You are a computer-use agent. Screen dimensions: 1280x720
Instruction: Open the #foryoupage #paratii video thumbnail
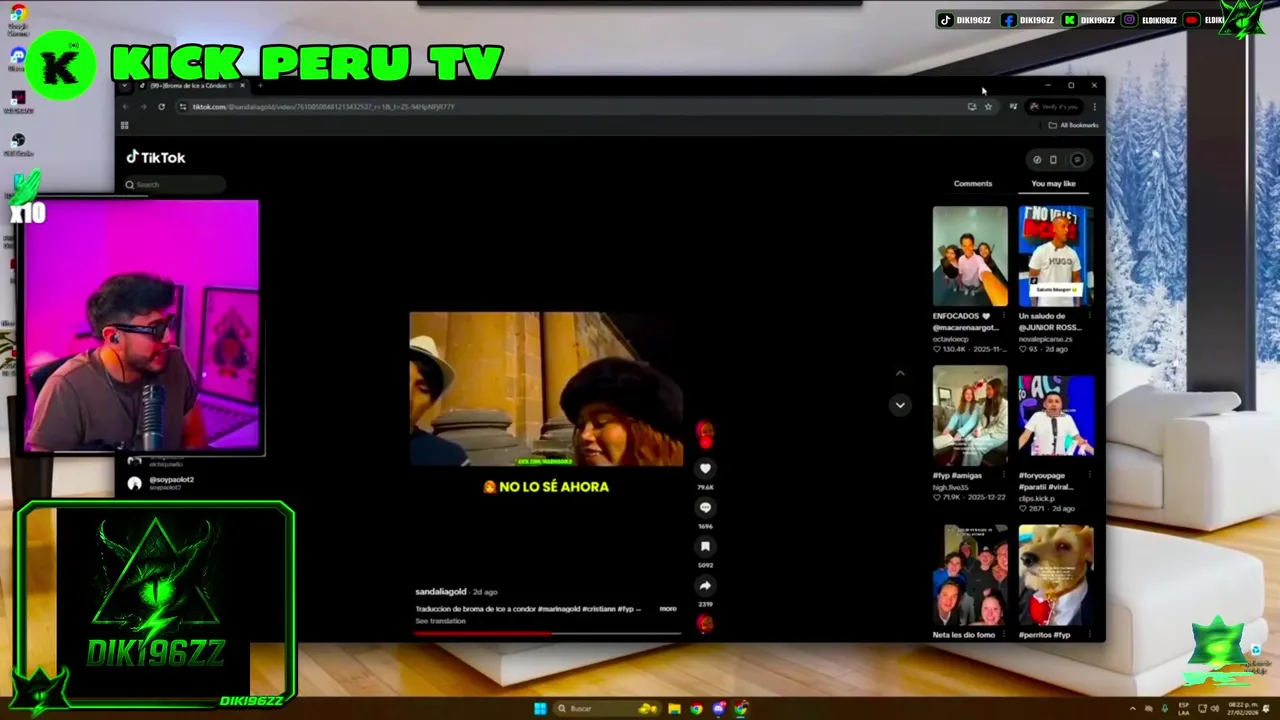click(x=1056, y=415)
